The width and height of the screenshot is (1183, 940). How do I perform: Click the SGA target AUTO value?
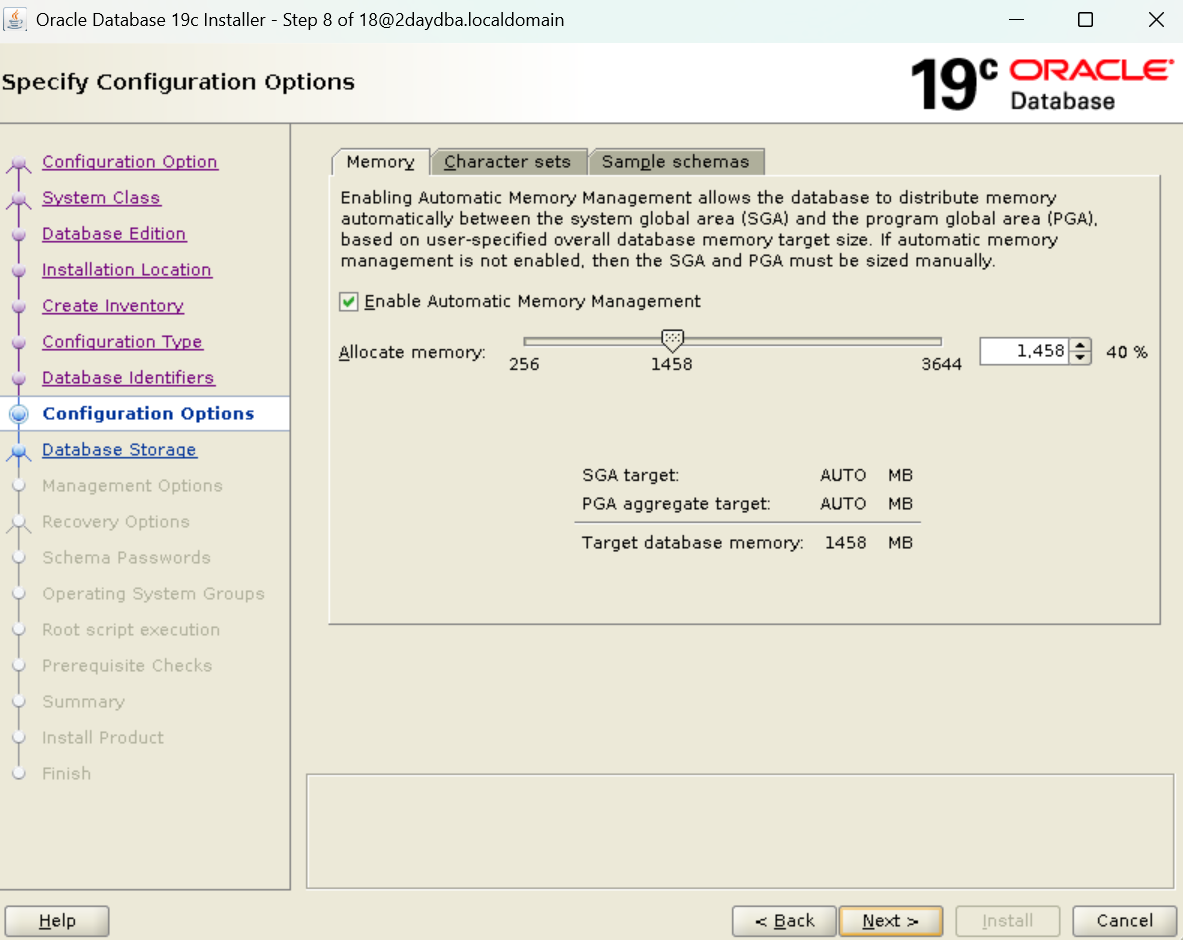[x=843, y=475]
